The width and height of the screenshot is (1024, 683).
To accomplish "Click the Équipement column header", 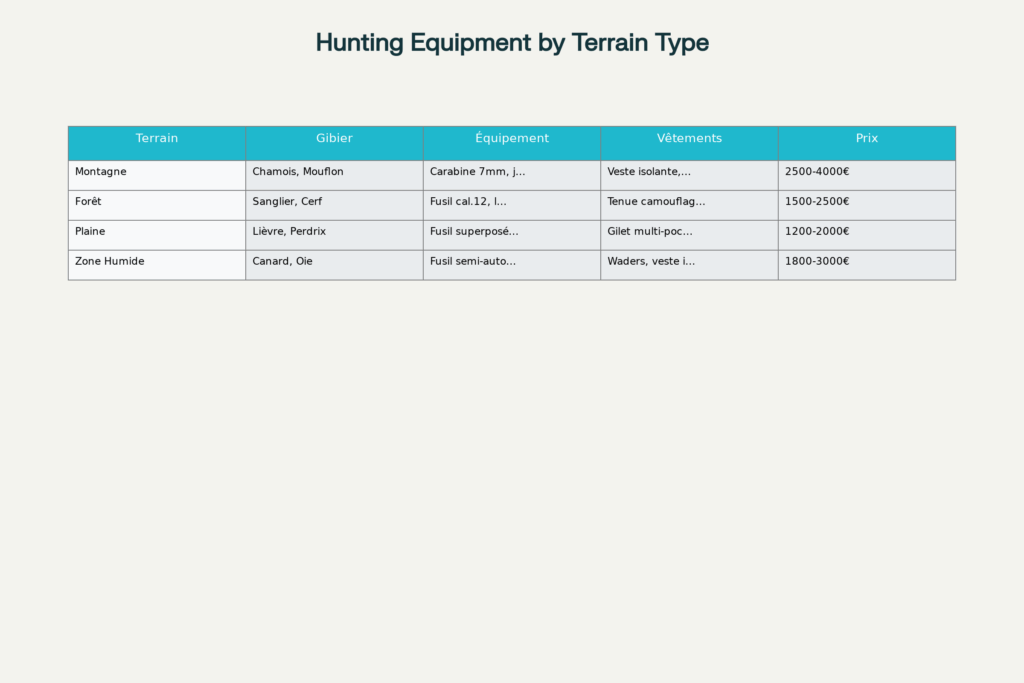I will click(512, 143).
